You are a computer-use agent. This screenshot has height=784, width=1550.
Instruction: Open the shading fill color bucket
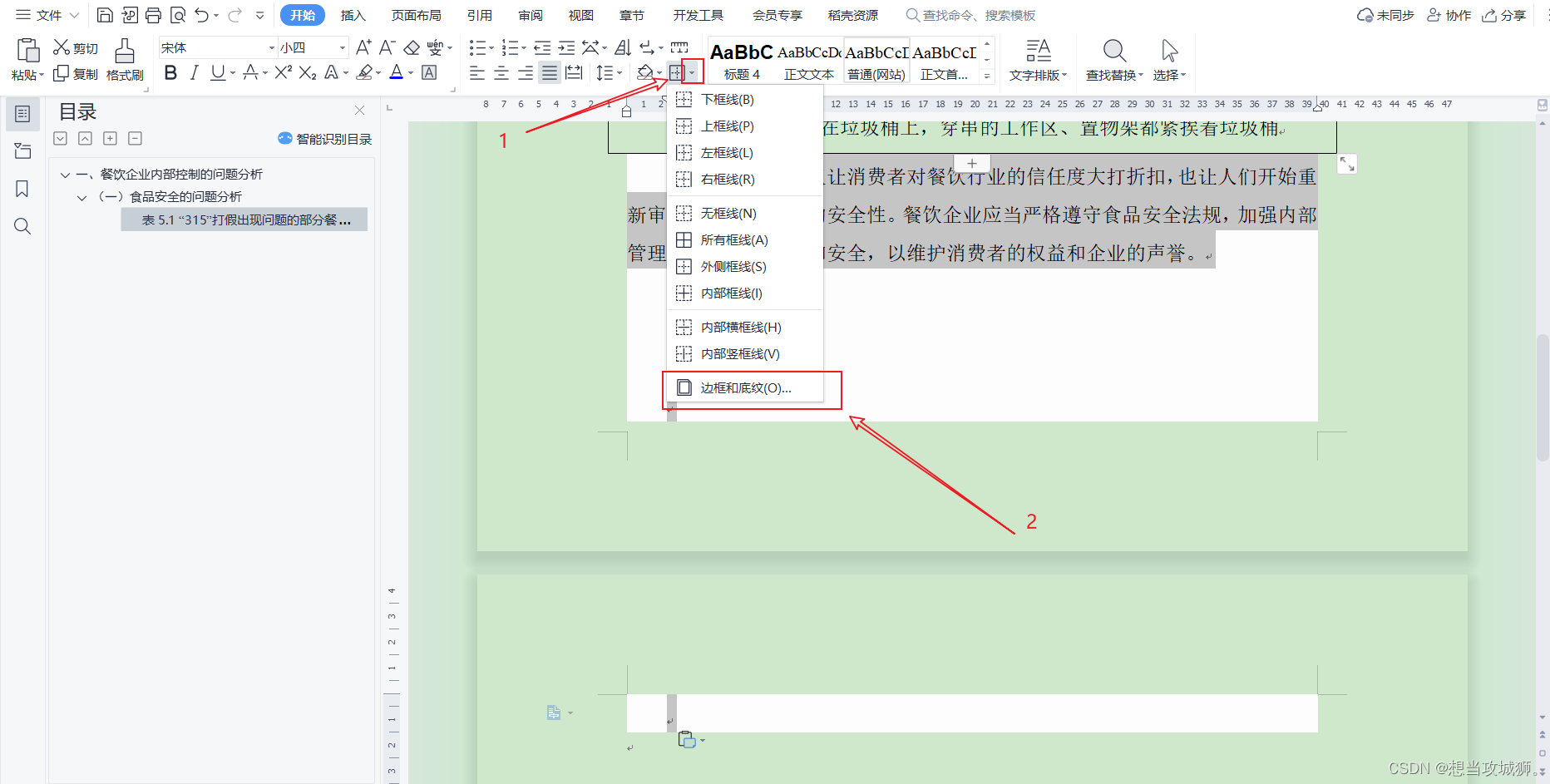click(645, 73)
